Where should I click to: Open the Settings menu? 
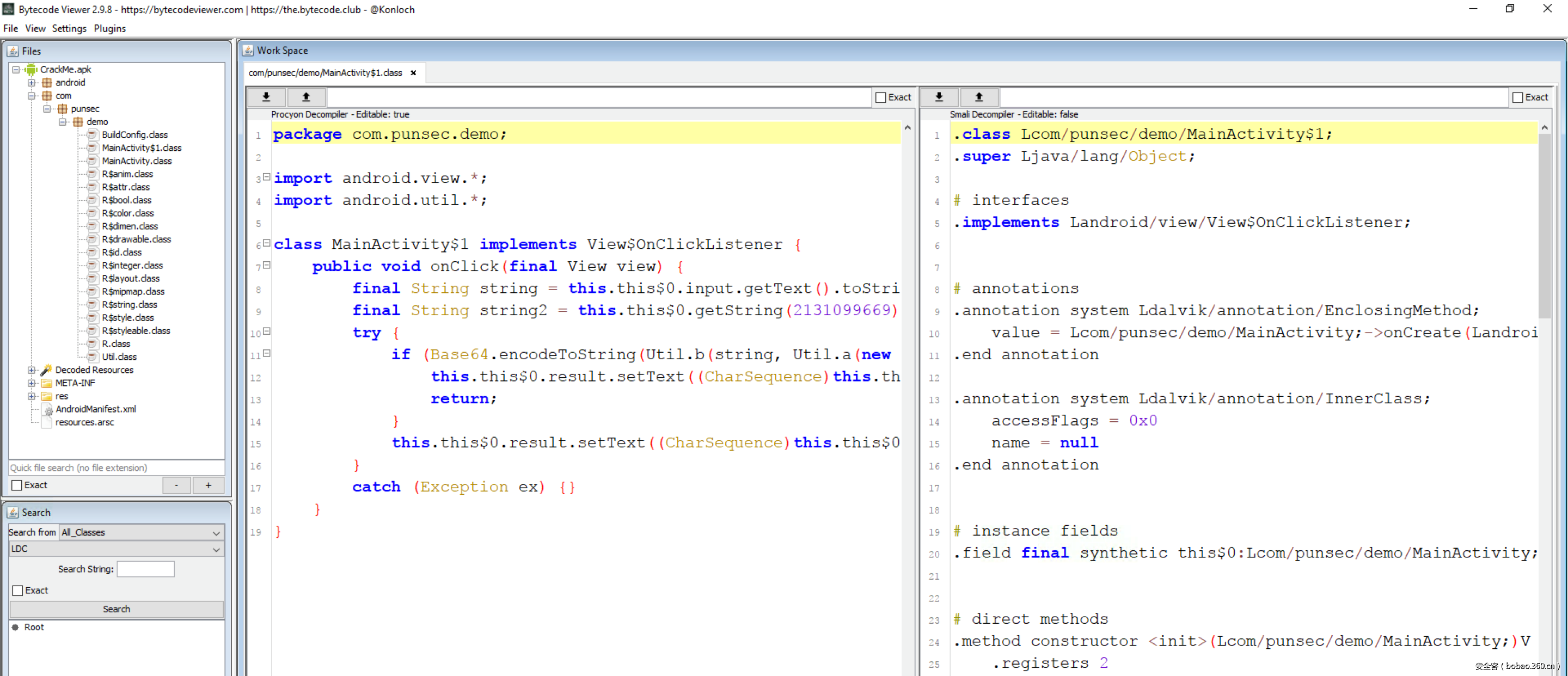pyautogui.click(x=69, y=29)
